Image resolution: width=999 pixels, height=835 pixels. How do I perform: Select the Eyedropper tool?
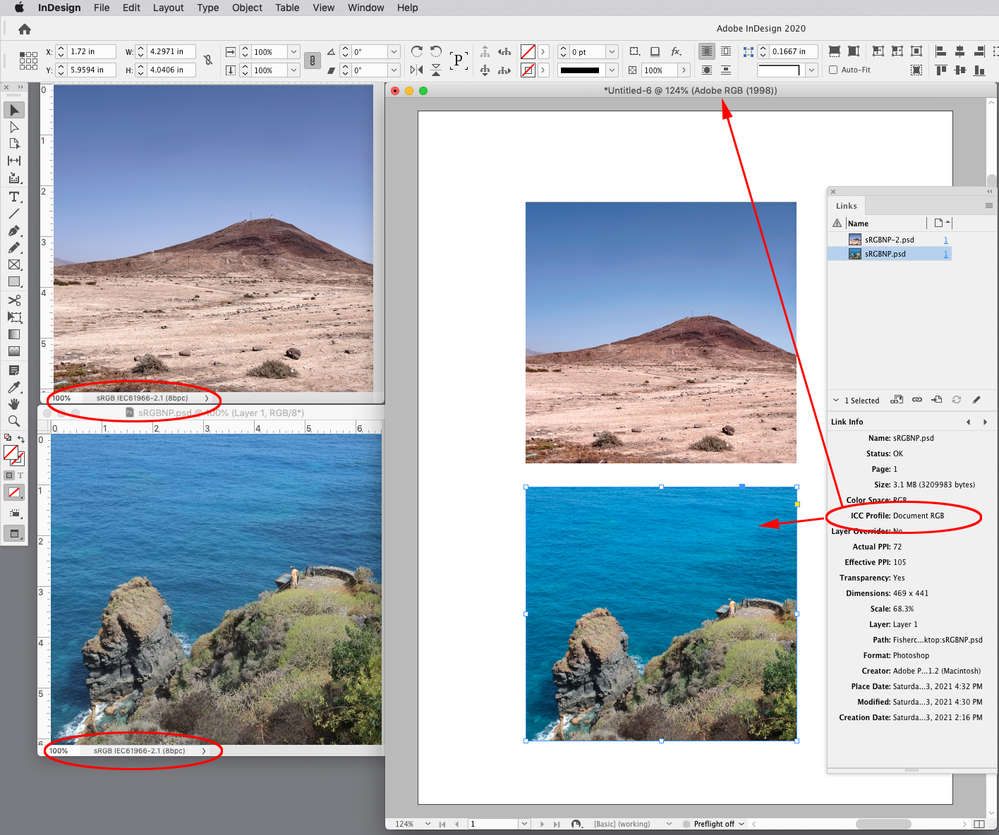[x=14, y=387]
